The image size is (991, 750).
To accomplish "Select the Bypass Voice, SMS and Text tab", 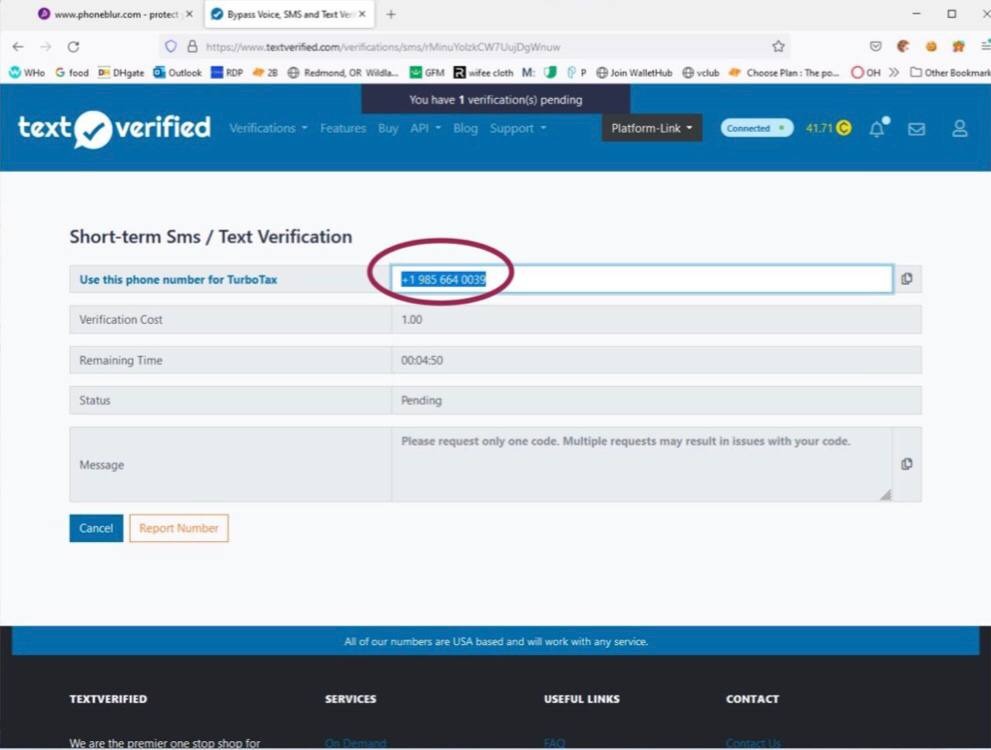I will [290, 14].
